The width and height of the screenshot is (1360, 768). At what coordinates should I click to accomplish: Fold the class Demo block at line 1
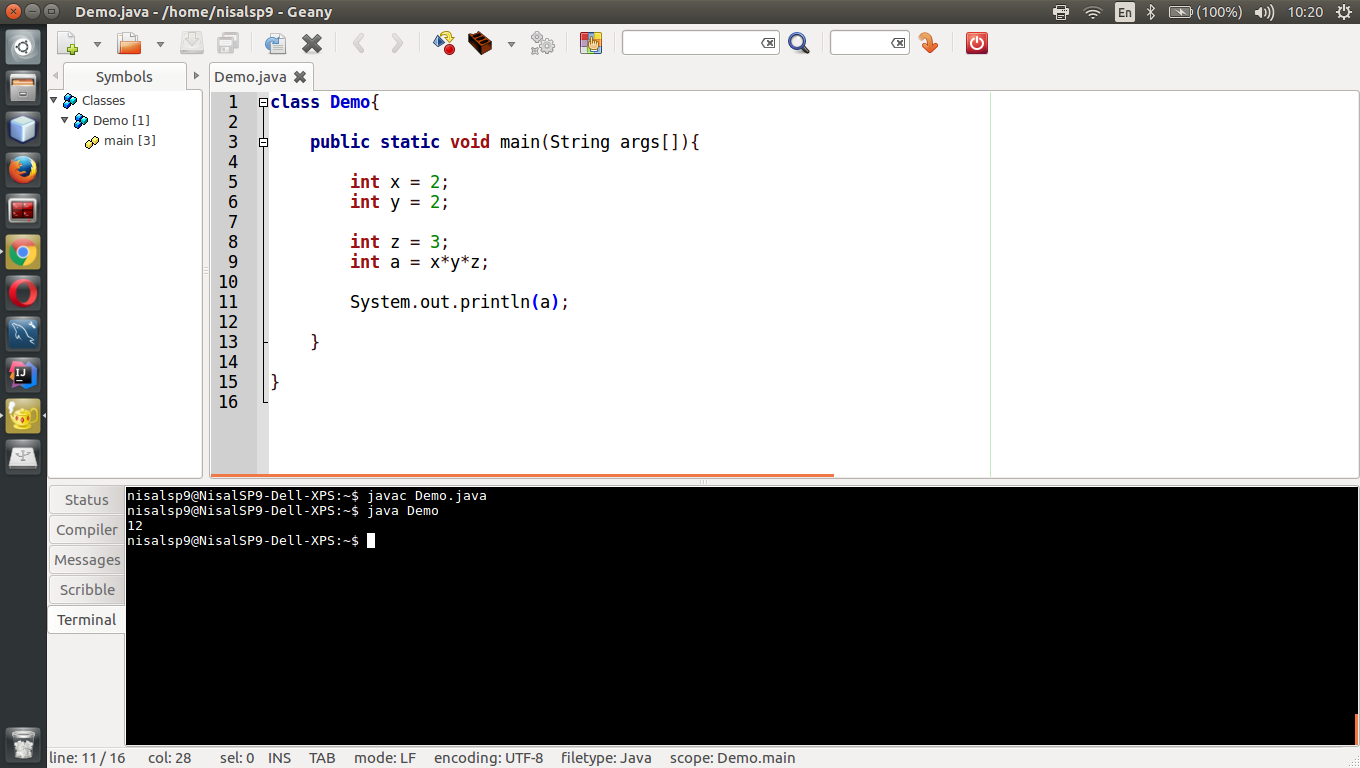click(x=263, y=102)
